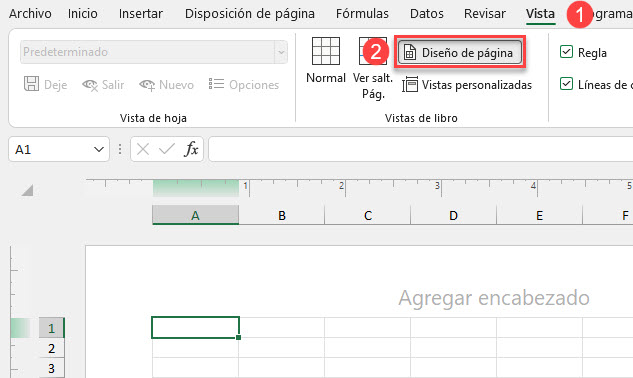Switch to the Fórmulas tab

(362, 14)
